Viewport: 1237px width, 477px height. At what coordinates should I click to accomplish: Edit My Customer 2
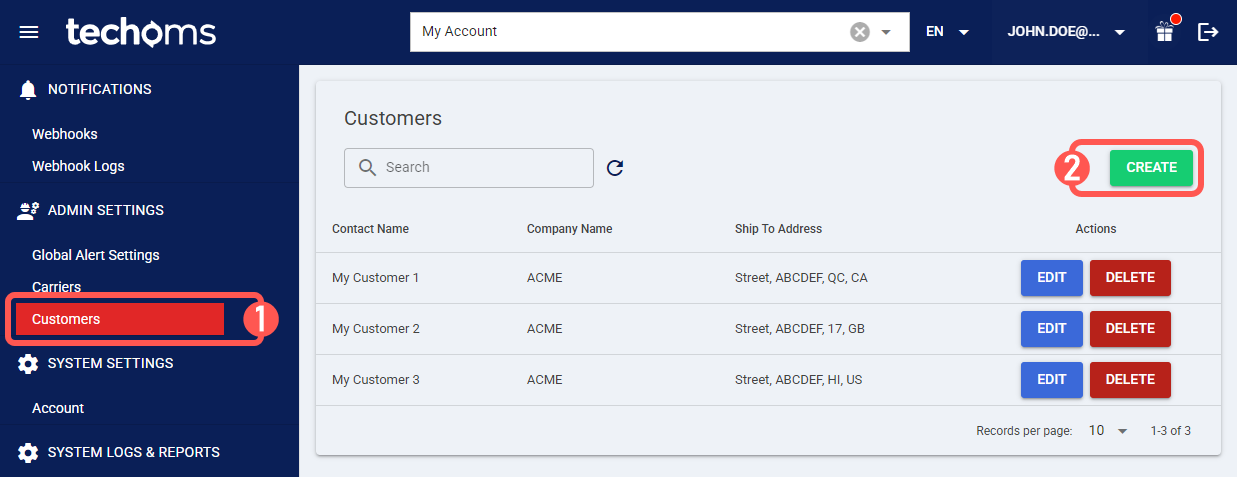pyautogui.click(x=1052, y=329)
